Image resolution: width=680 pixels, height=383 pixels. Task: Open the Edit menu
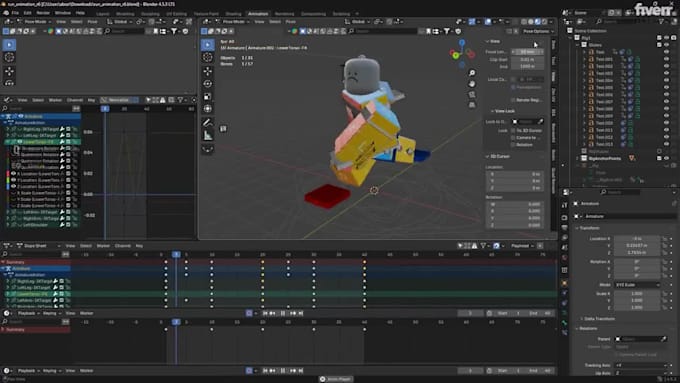tap(27, 13)
